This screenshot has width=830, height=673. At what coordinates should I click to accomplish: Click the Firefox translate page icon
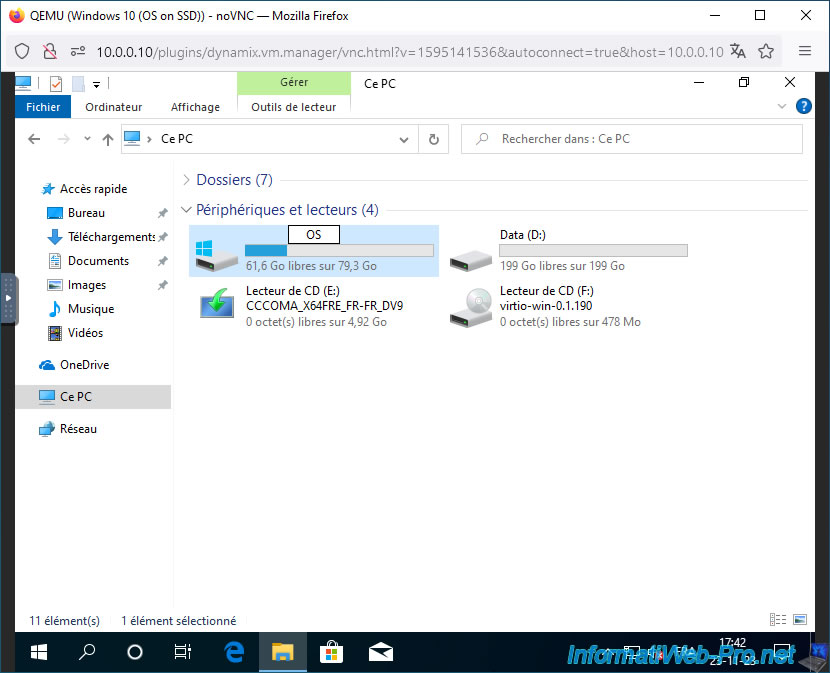point(738,51)
